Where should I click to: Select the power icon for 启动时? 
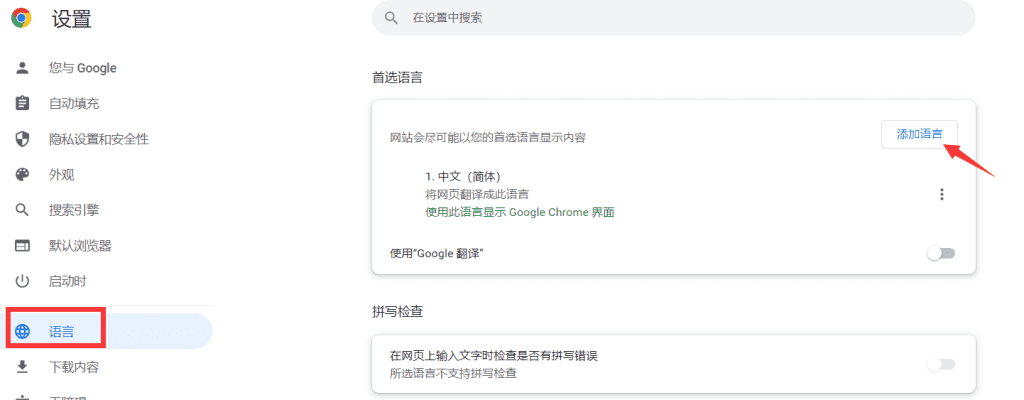pos(22,281)
